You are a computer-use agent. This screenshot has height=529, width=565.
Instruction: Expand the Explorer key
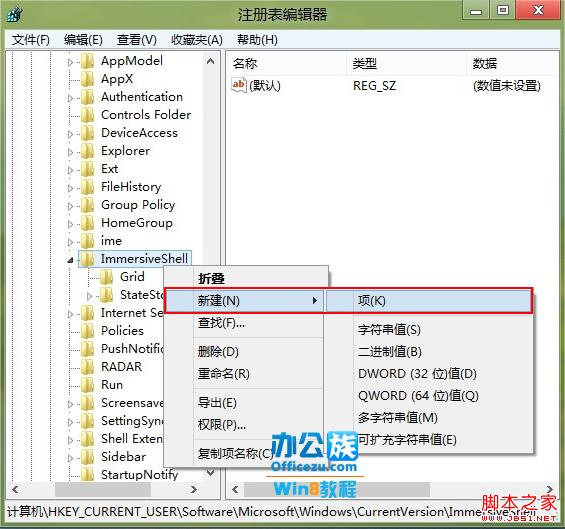(71, 152)
